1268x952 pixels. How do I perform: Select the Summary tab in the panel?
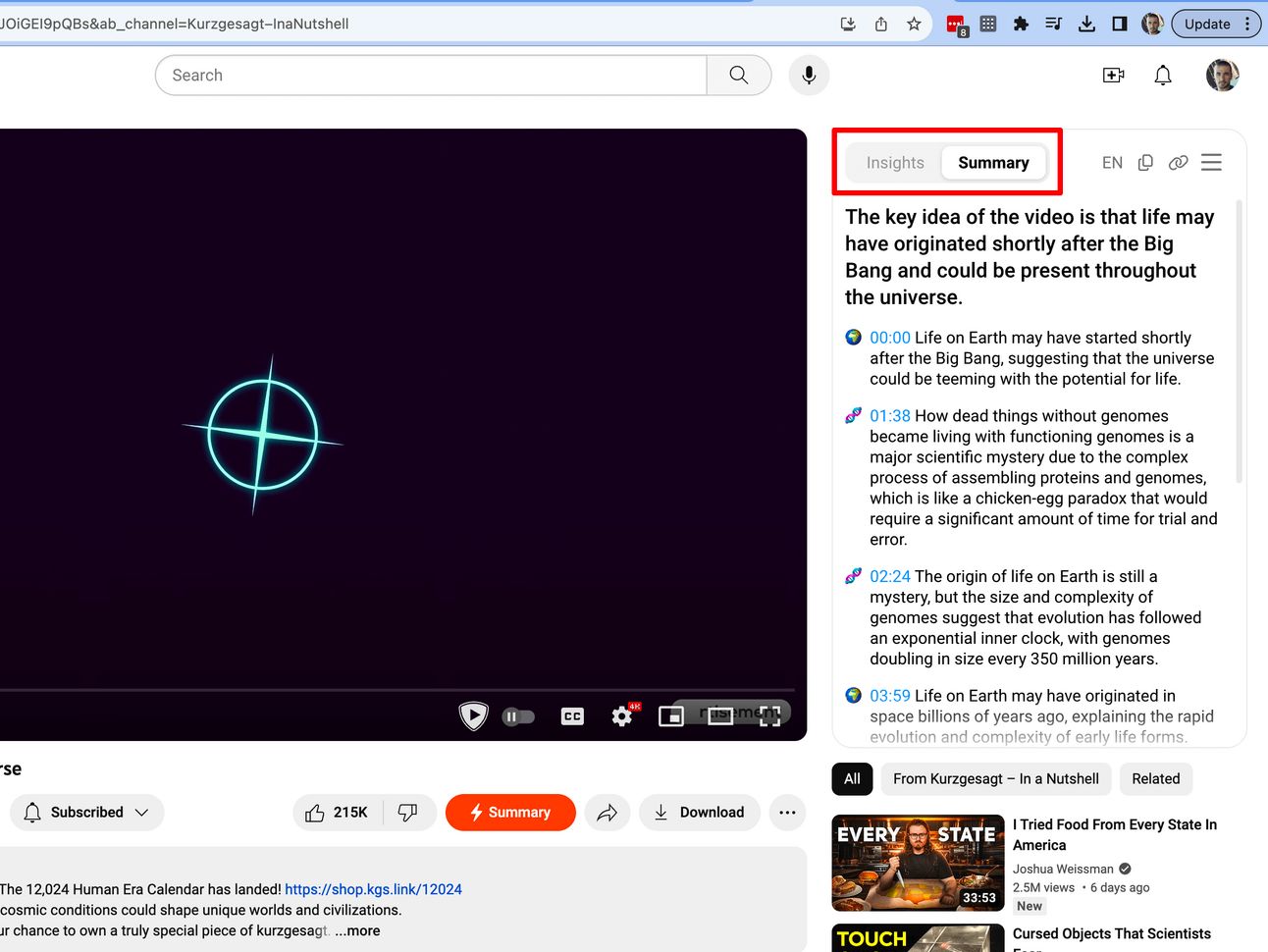pyautogui.click(x=993, y=163)
